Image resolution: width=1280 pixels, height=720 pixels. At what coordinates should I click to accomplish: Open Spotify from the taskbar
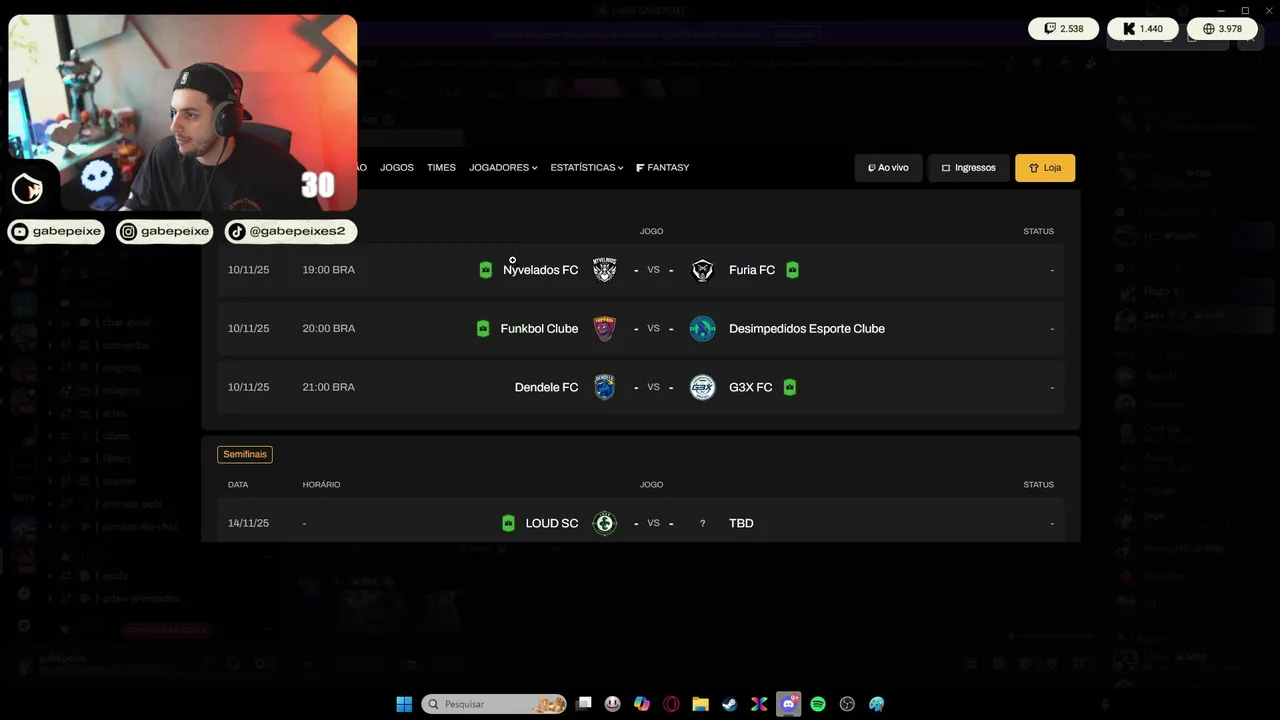point(818,704)
